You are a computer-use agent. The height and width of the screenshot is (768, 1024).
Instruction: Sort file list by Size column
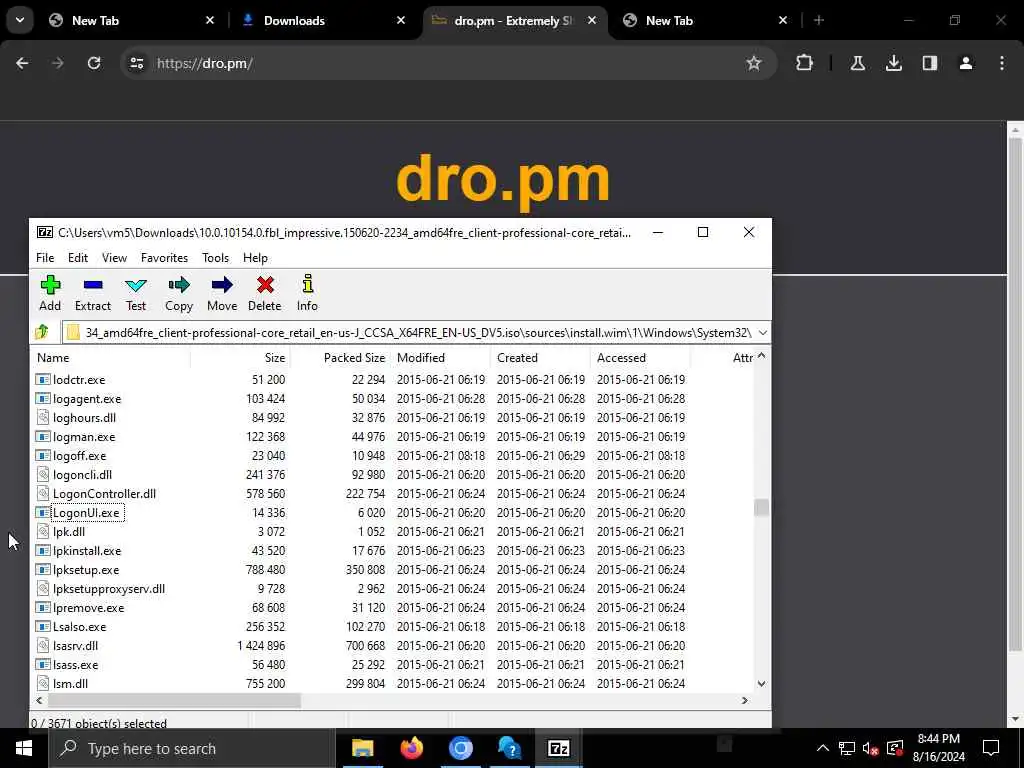tap(240, 358)
